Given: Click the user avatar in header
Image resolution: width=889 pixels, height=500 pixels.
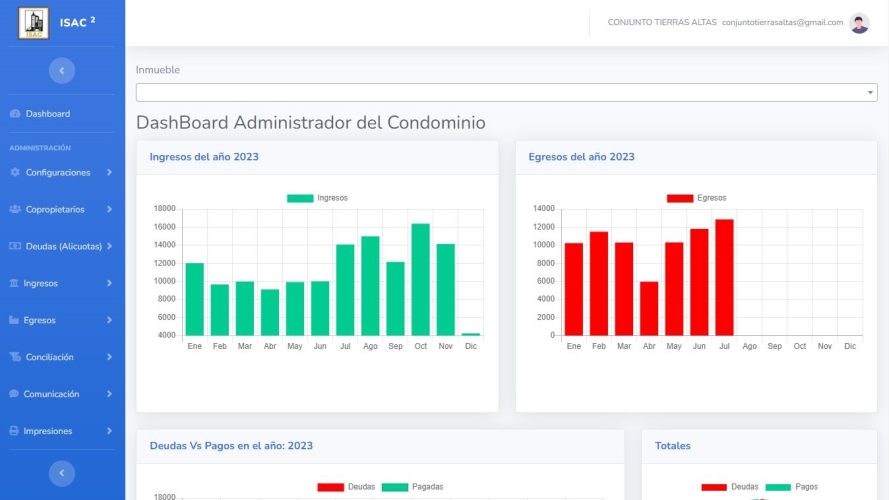Looking at the screenshot, I should (x=859, y=23).
